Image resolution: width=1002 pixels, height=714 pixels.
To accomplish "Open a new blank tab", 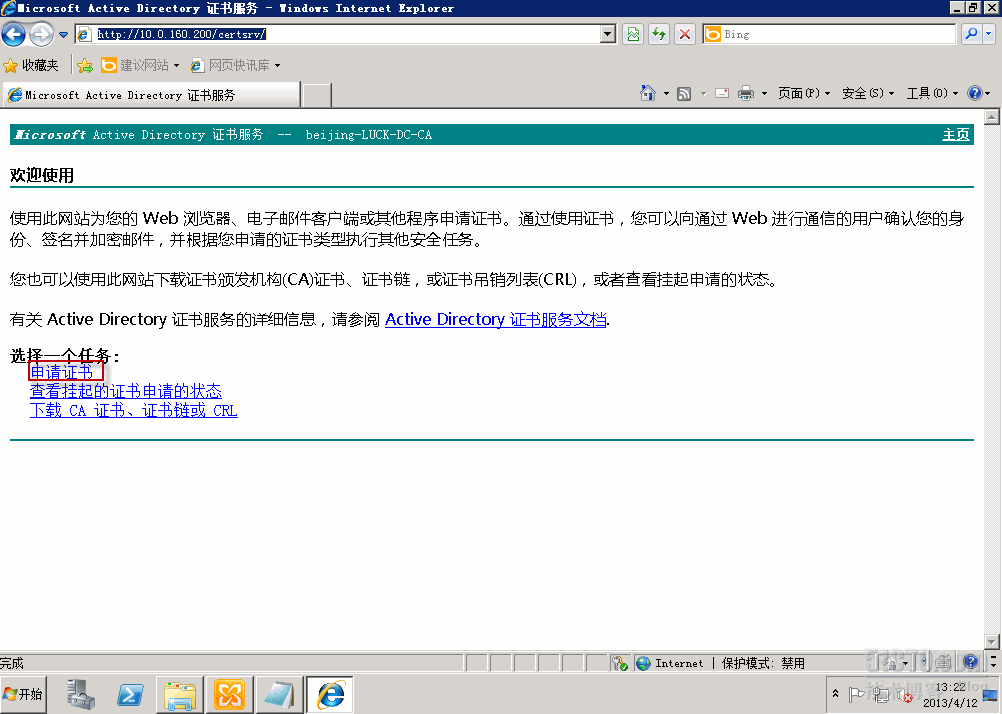I will coord(316,95).
